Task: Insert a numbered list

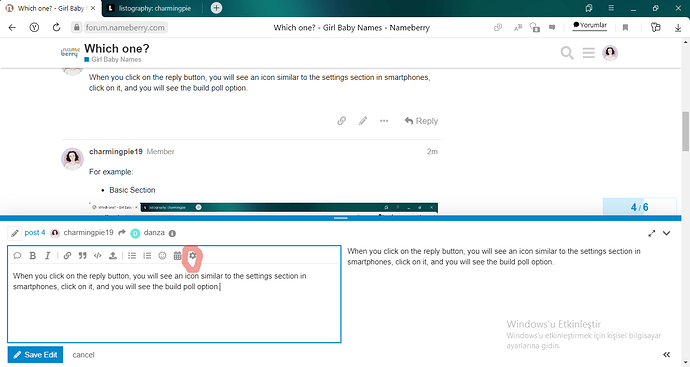Action: [x=147, y=256]
